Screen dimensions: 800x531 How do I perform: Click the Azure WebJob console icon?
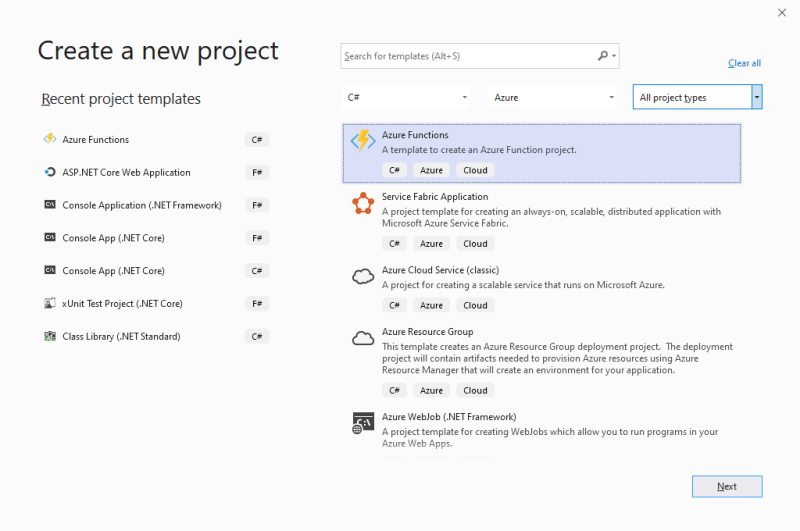click(x=363, y=423)
